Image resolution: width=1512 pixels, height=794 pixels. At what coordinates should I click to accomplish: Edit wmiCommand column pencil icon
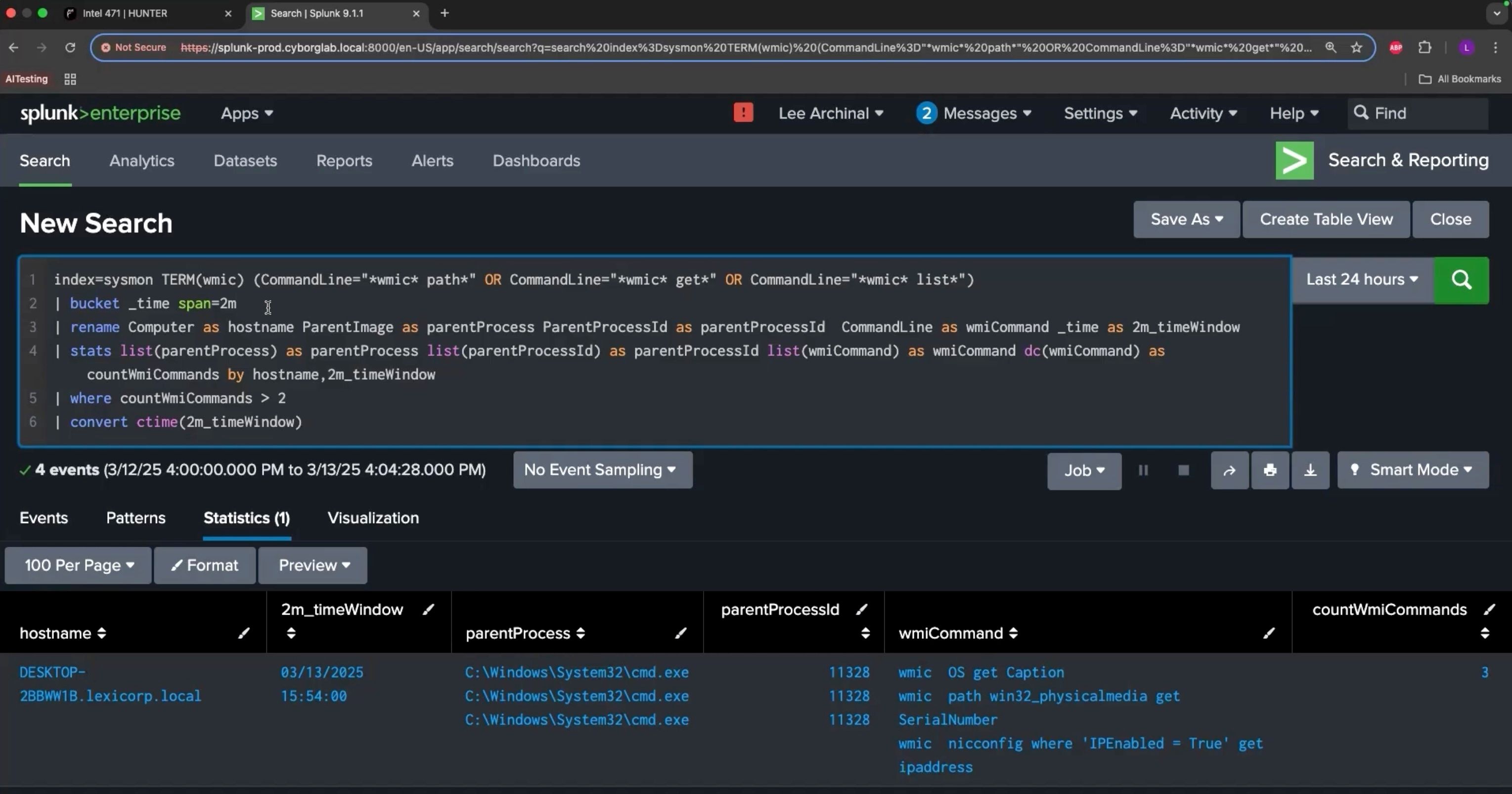[1268, 633]
